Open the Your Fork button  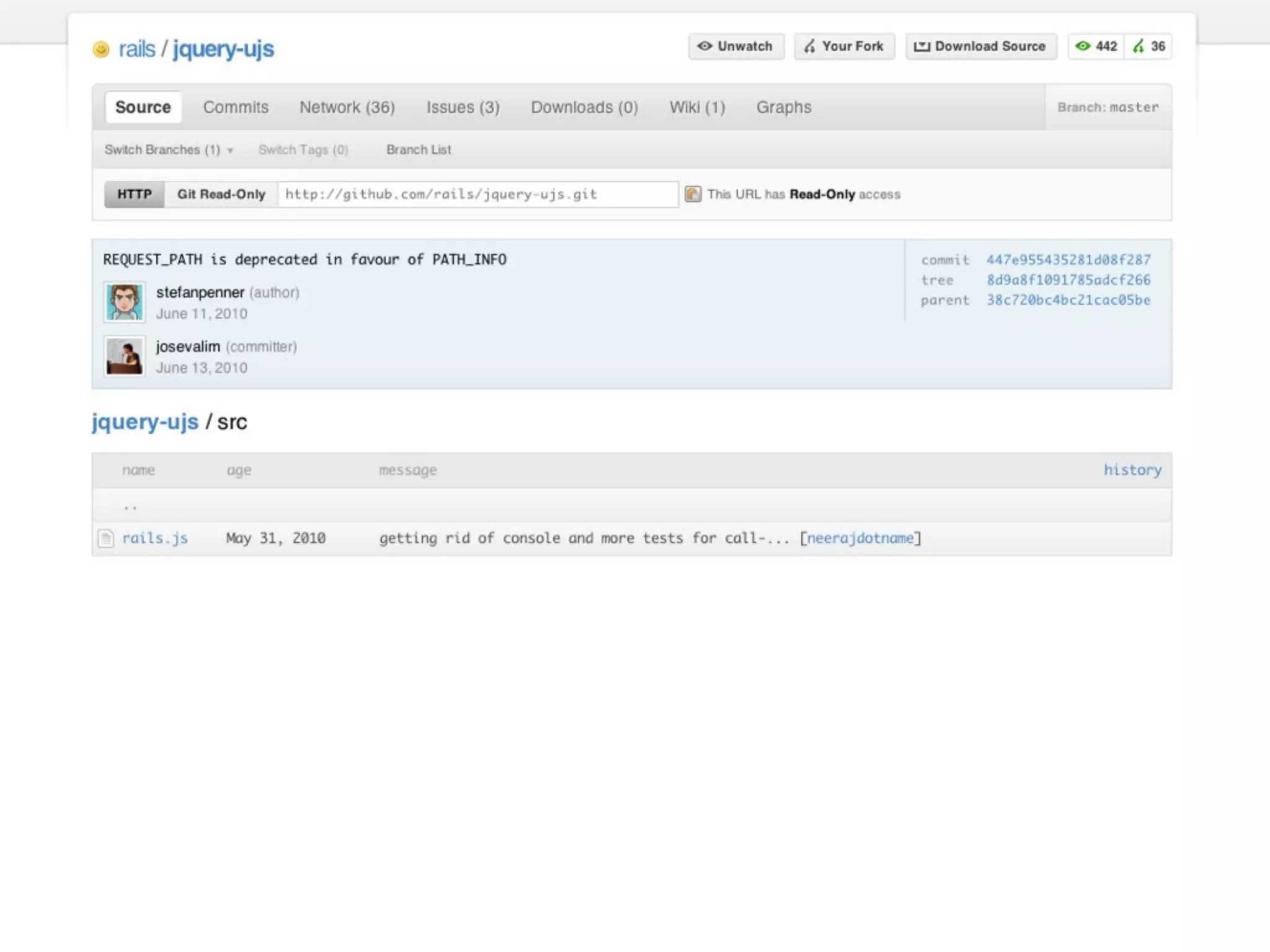click(x=844, y=46)
